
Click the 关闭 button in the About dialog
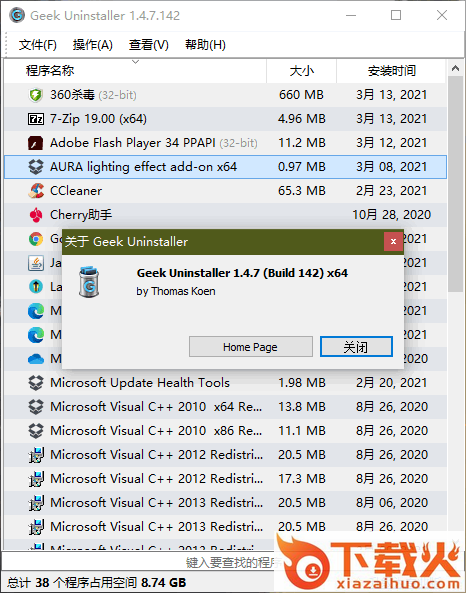(356, 347)
